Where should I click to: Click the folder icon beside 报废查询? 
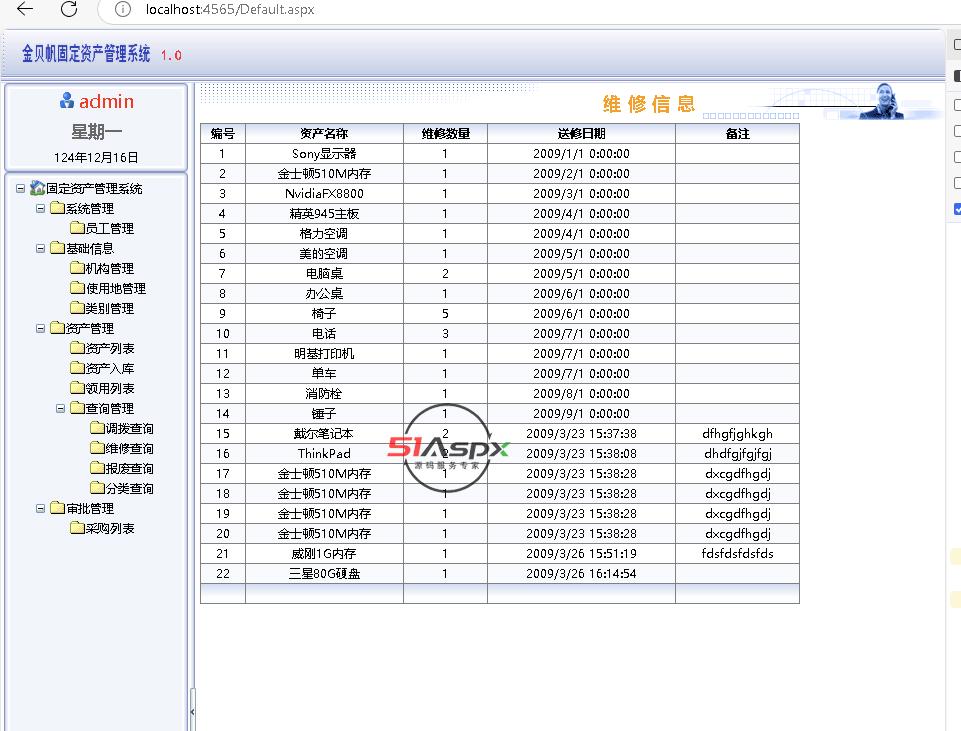click(96, 468)
